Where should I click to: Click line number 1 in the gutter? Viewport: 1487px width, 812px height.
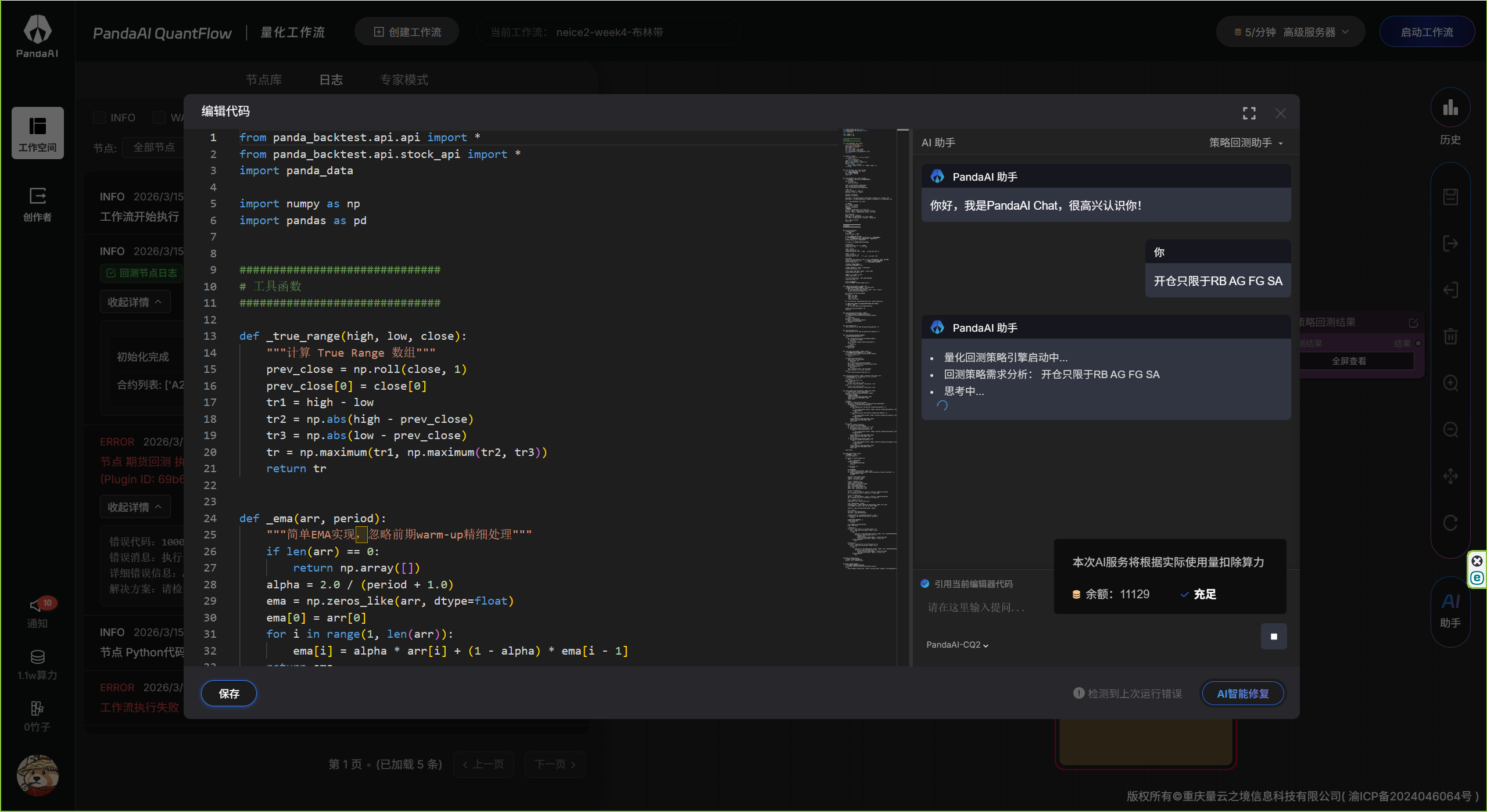coord(213,138)
